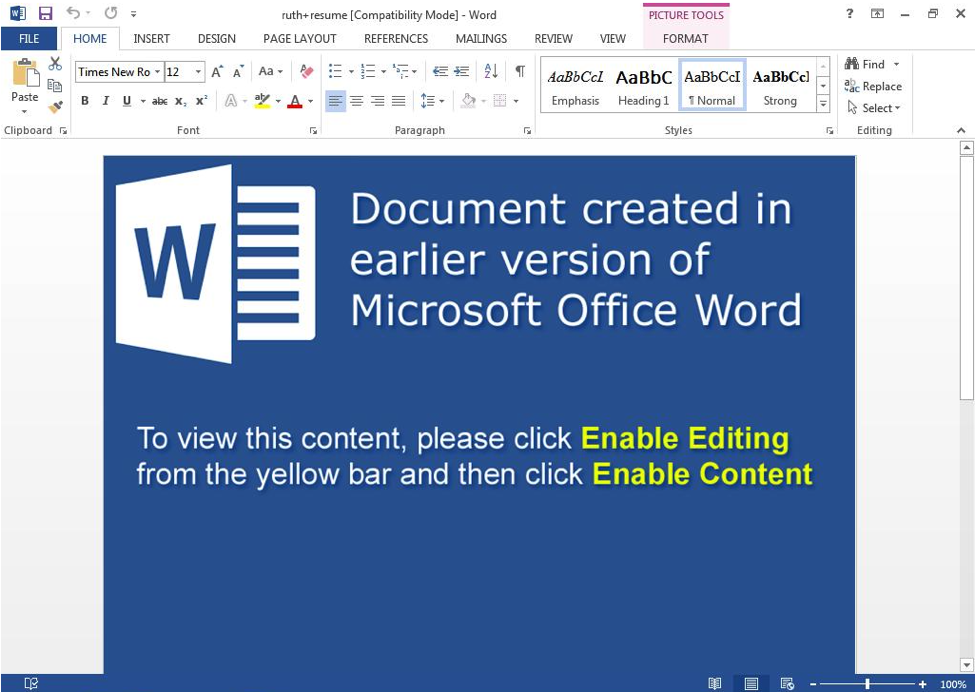
Task: Toggle Strikethrough formatting
Action: [x=160, y=101]
